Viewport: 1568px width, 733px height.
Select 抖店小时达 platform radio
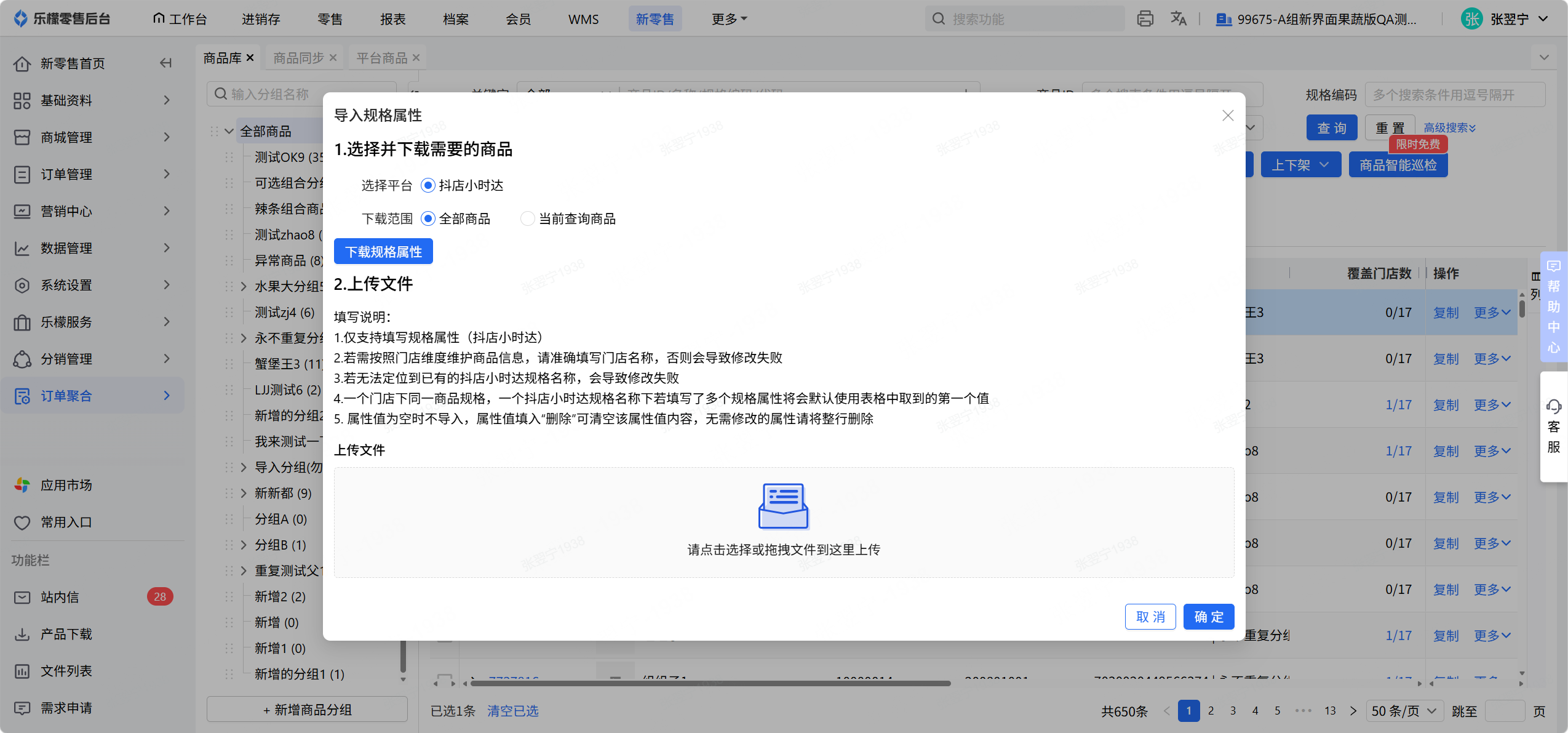click(462, 186)
